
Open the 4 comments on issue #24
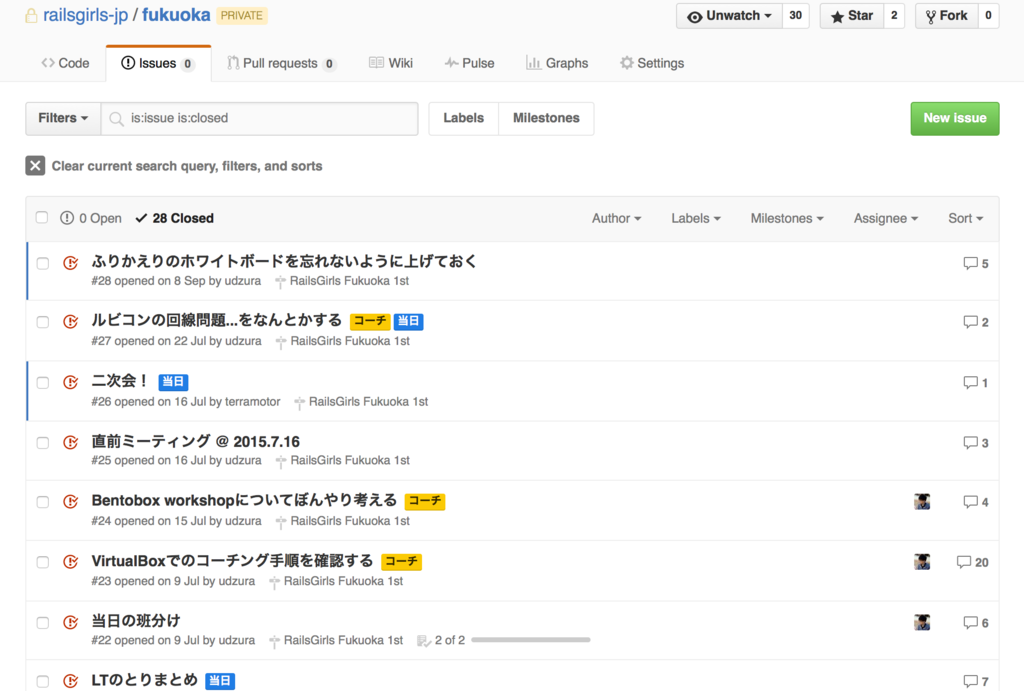tap(976, 502)
